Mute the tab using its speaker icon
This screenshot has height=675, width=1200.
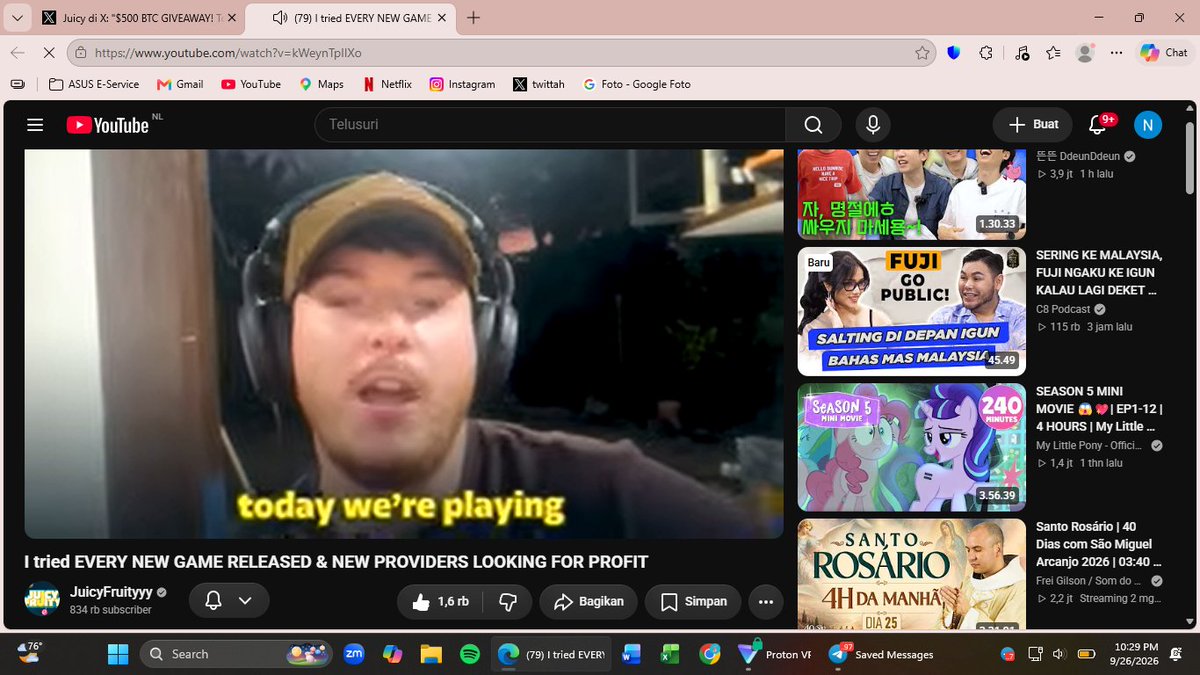click(279, 18)
